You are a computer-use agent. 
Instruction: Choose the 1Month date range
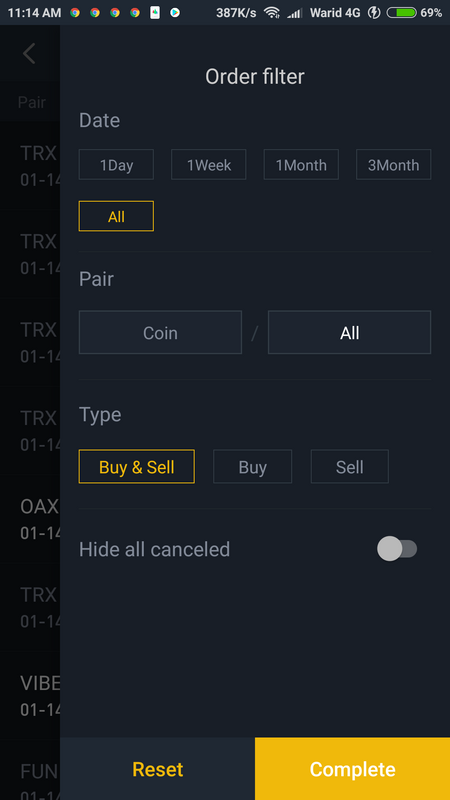[301, 164]
